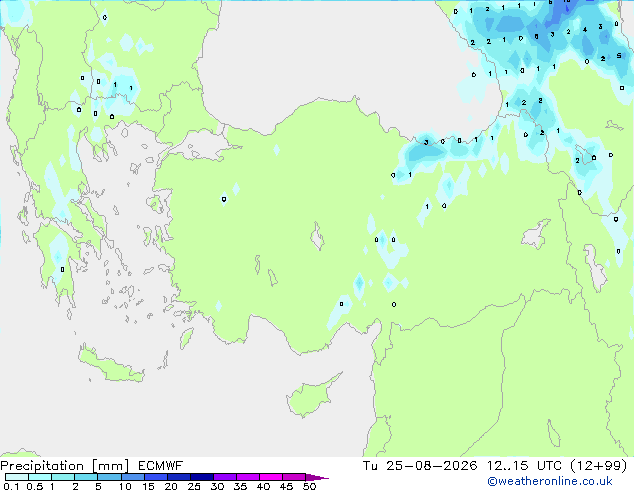Screen dimensions: 634x490
Task: Click the 25–30 mm dark navy legend swatch
Action: click(202, 477)
